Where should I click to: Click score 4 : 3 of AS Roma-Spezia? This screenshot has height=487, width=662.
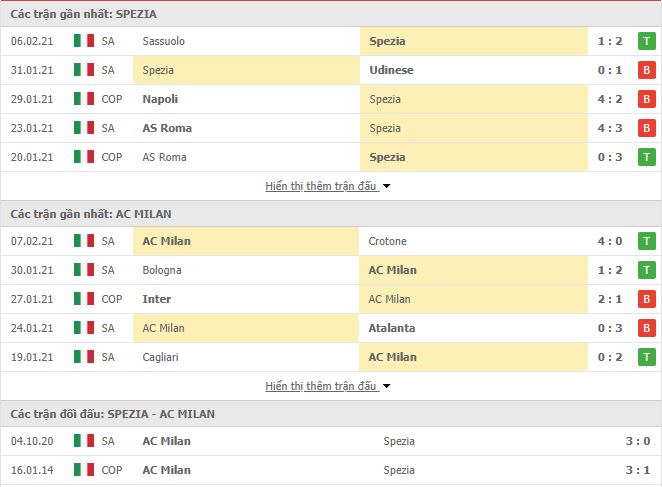610,128
